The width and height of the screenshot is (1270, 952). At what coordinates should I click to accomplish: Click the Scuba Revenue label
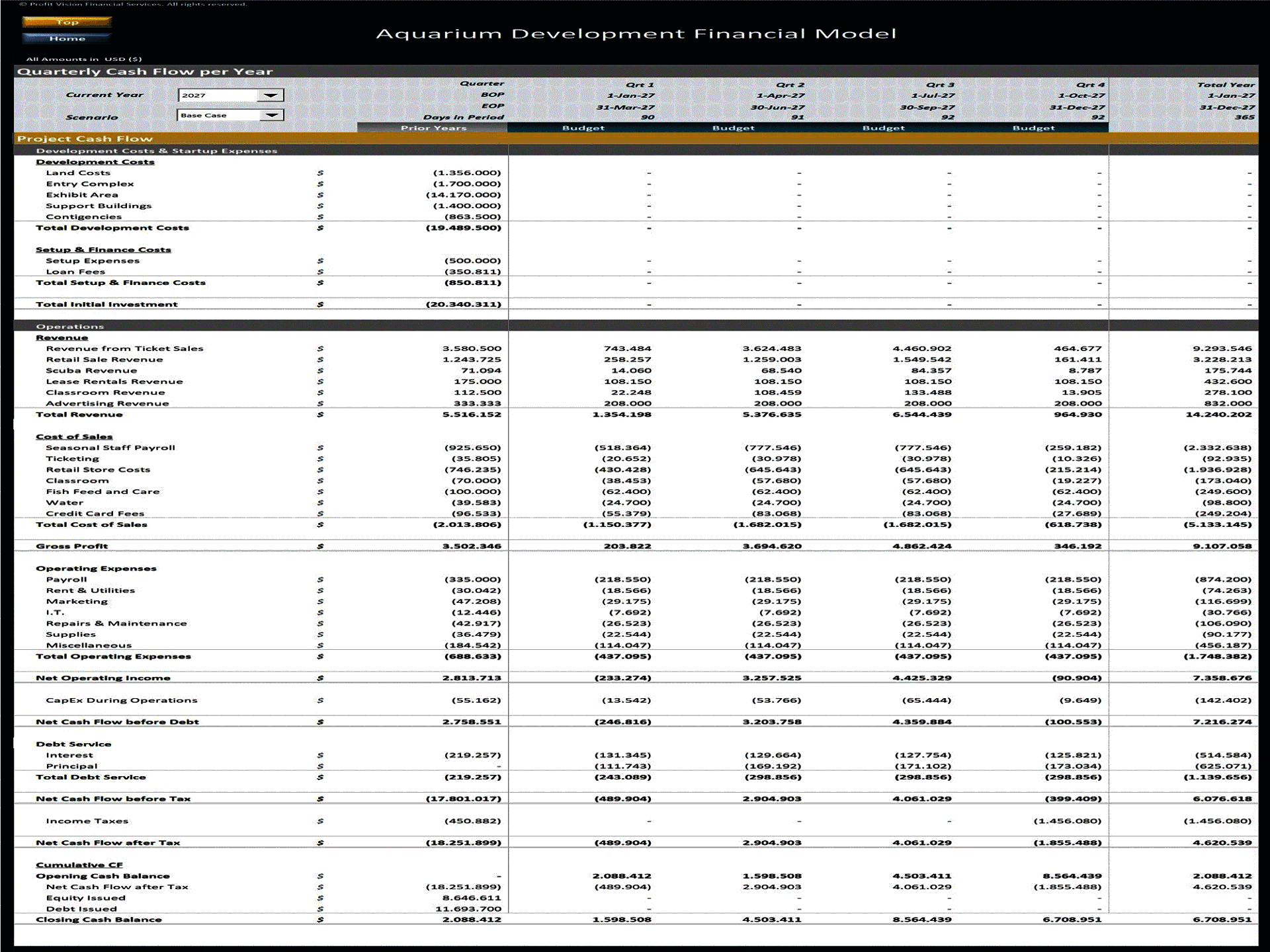pyautogui.click(x=91, y=370)
